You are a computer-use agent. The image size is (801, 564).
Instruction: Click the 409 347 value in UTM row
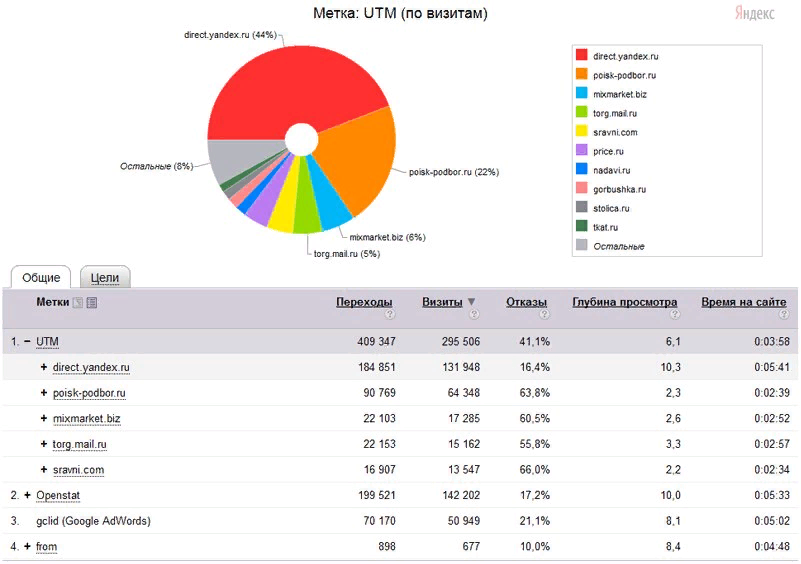(376, 342)
